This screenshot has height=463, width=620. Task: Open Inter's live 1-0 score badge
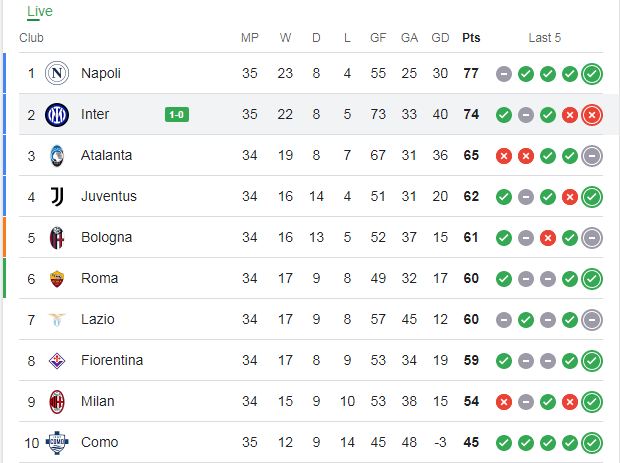click(177, 115)
